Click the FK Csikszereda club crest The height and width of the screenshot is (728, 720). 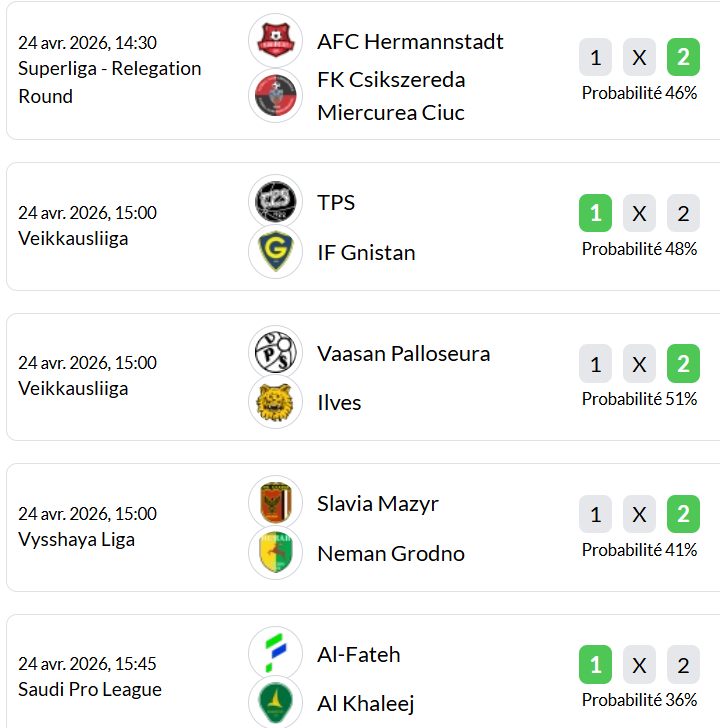click(275, 96)
